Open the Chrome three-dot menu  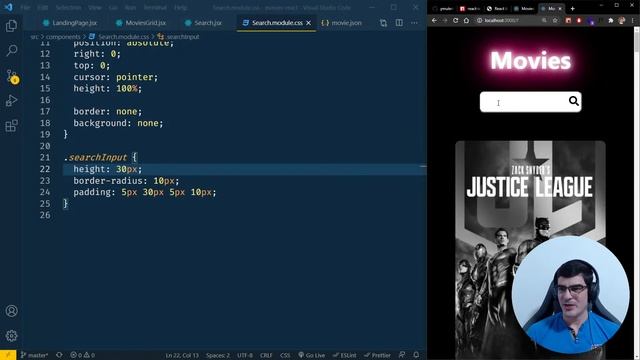[x=633, y=20]
